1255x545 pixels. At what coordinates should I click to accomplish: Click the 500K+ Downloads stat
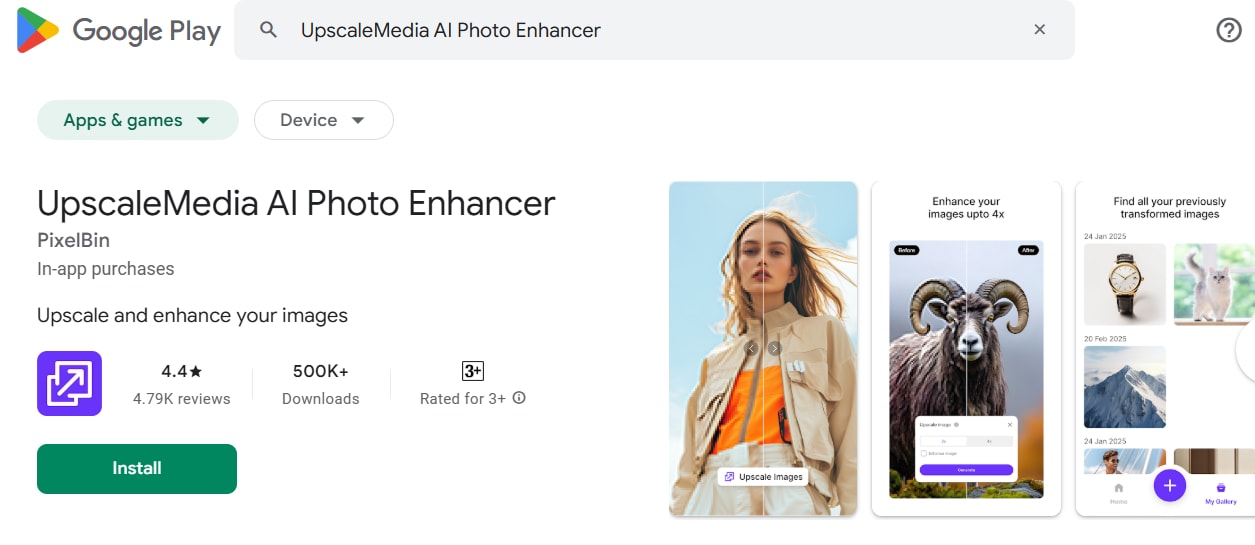[x=320, y=384]
